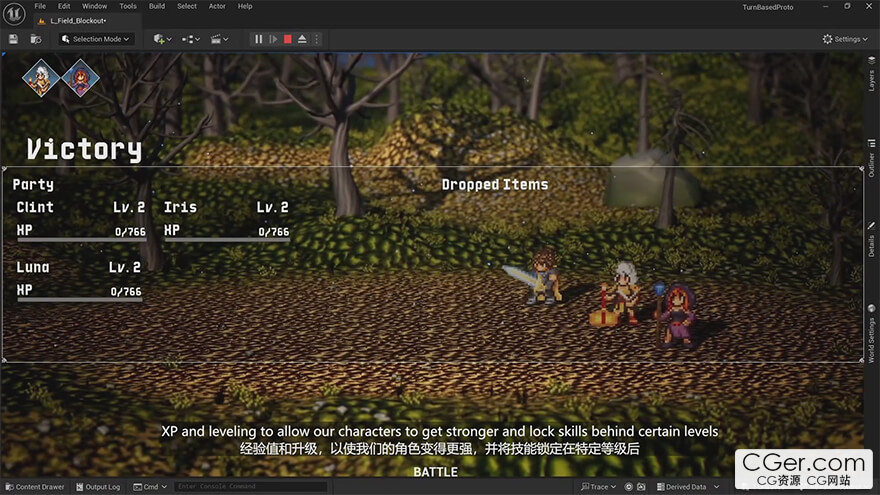Expand the Settings dropdown menu

click(x=845, y=39)
